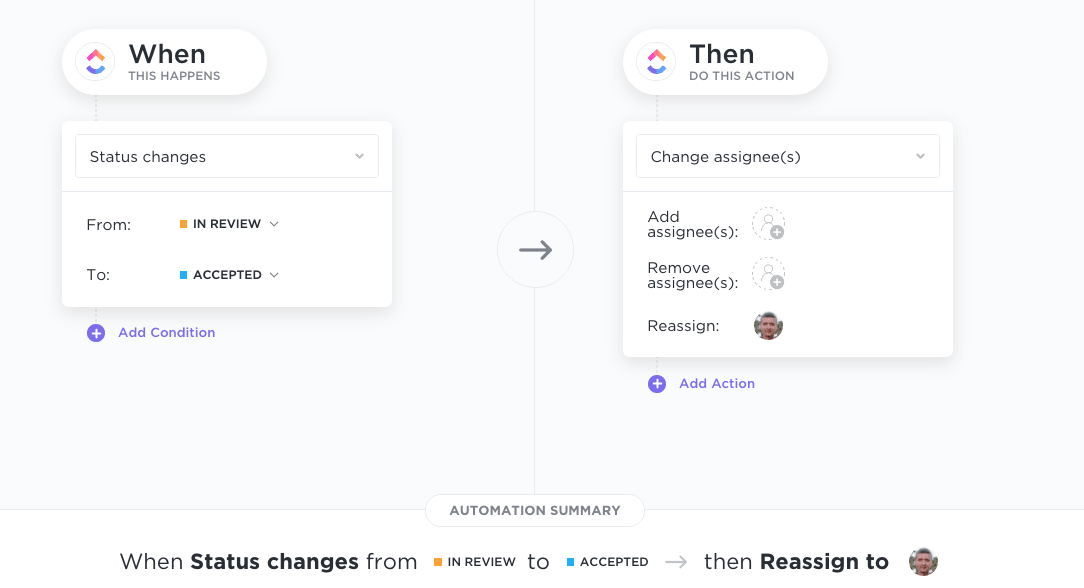
Task: Click the Reassign user avatar photo
Action: [x=768, y=325]
